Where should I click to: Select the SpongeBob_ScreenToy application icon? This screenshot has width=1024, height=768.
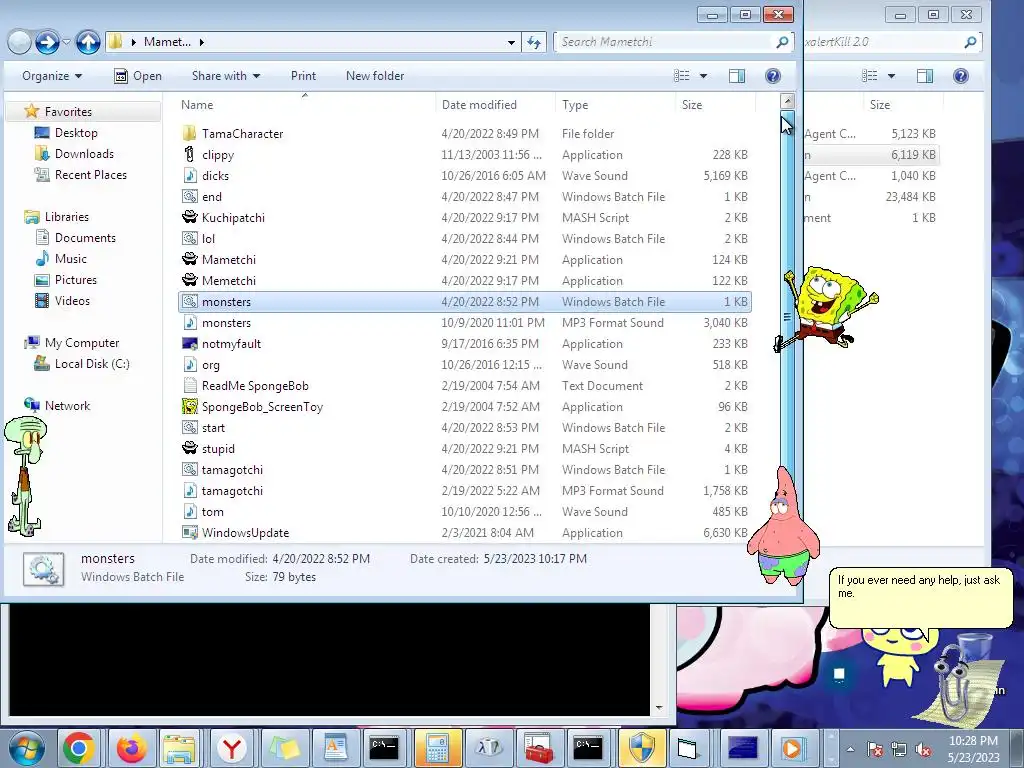(189, 406)
